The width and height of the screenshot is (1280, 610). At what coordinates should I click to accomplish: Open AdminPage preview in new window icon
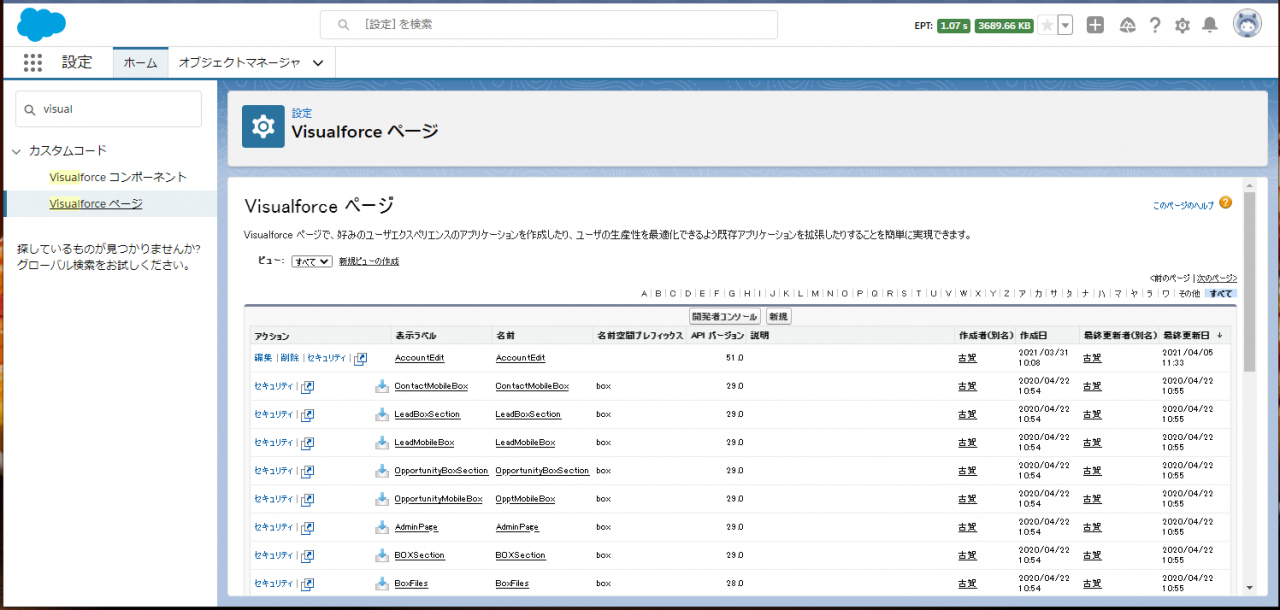pos(307,527)
